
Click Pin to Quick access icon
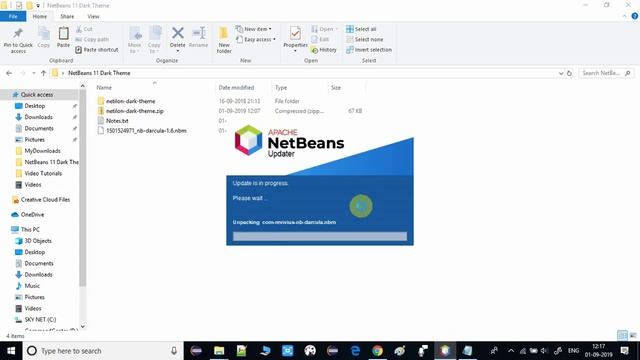point(18,33)
